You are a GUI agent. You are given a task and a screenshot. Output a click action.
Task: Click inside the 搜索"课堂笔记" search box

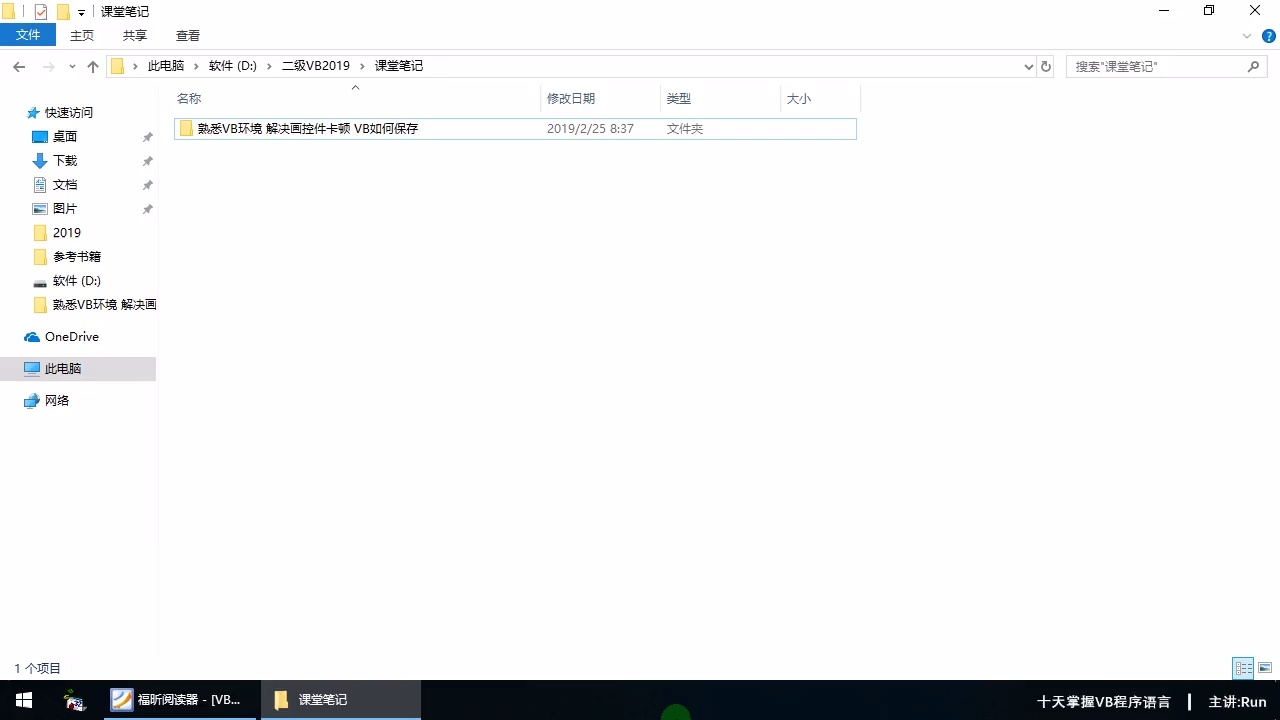click(1160, 66)
